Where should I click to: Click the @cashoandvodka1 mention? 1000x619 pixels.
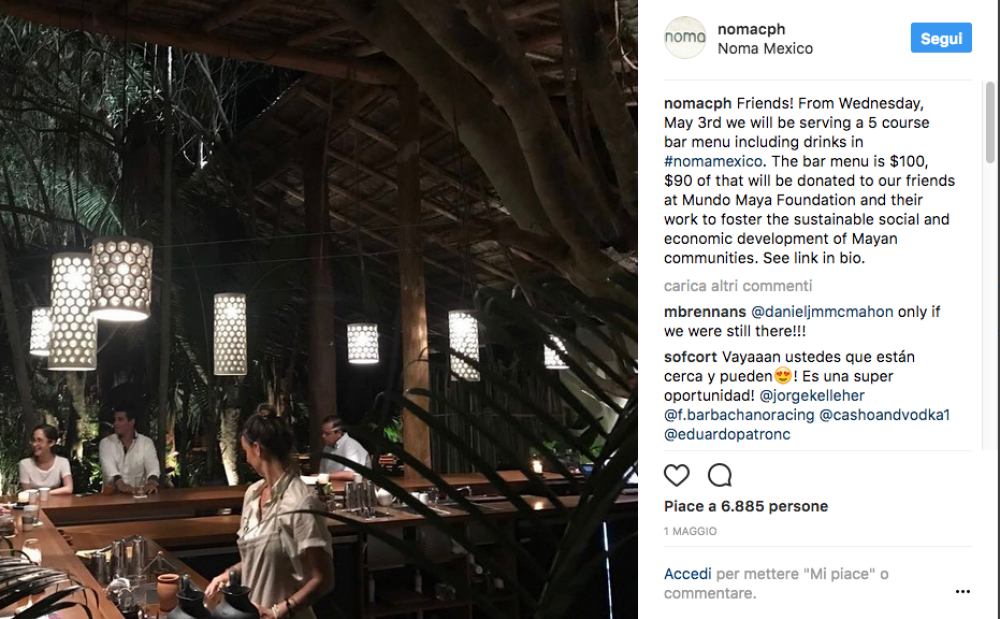(884, 415)
